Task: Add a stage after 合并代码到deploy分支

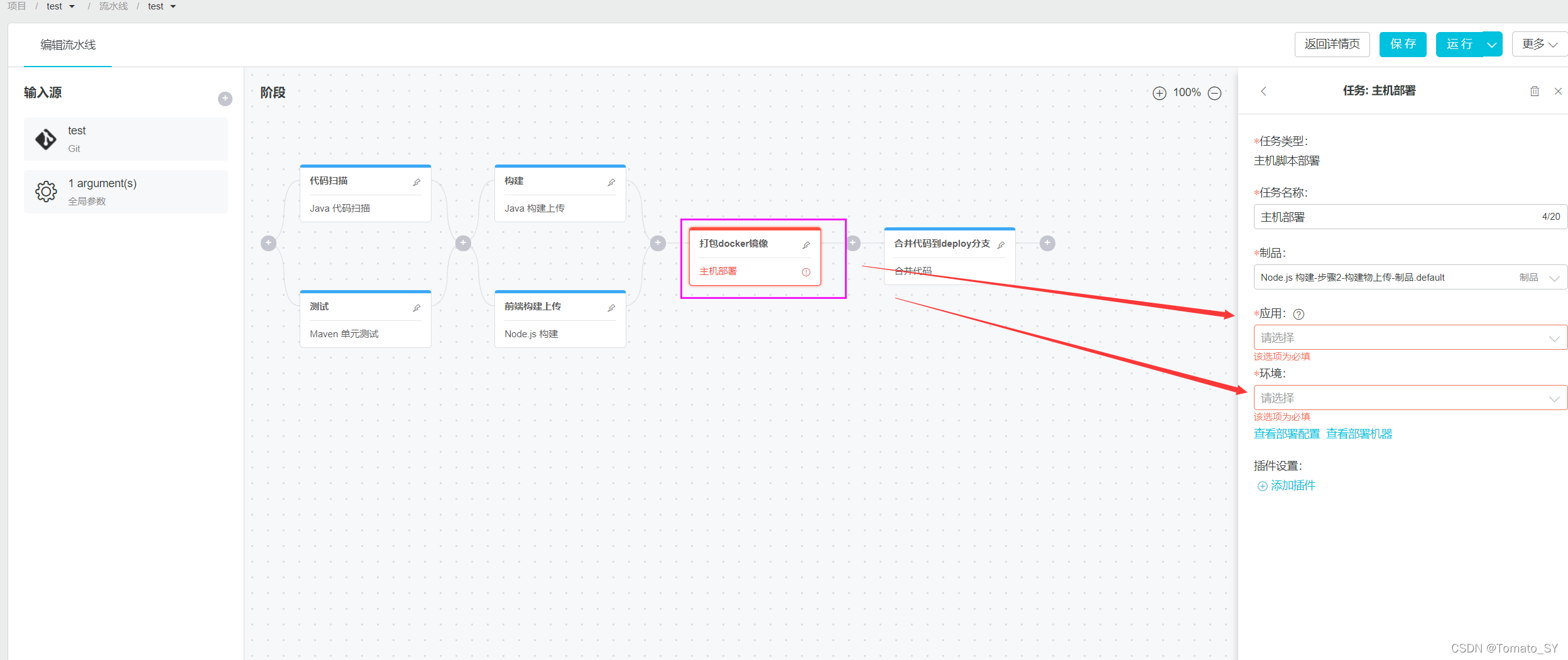Action: point(1047,243)
